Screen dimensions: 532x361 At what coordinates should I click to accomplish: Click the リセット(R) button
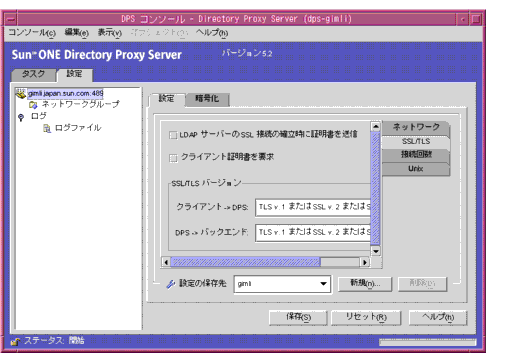click(x=366, y=318)
